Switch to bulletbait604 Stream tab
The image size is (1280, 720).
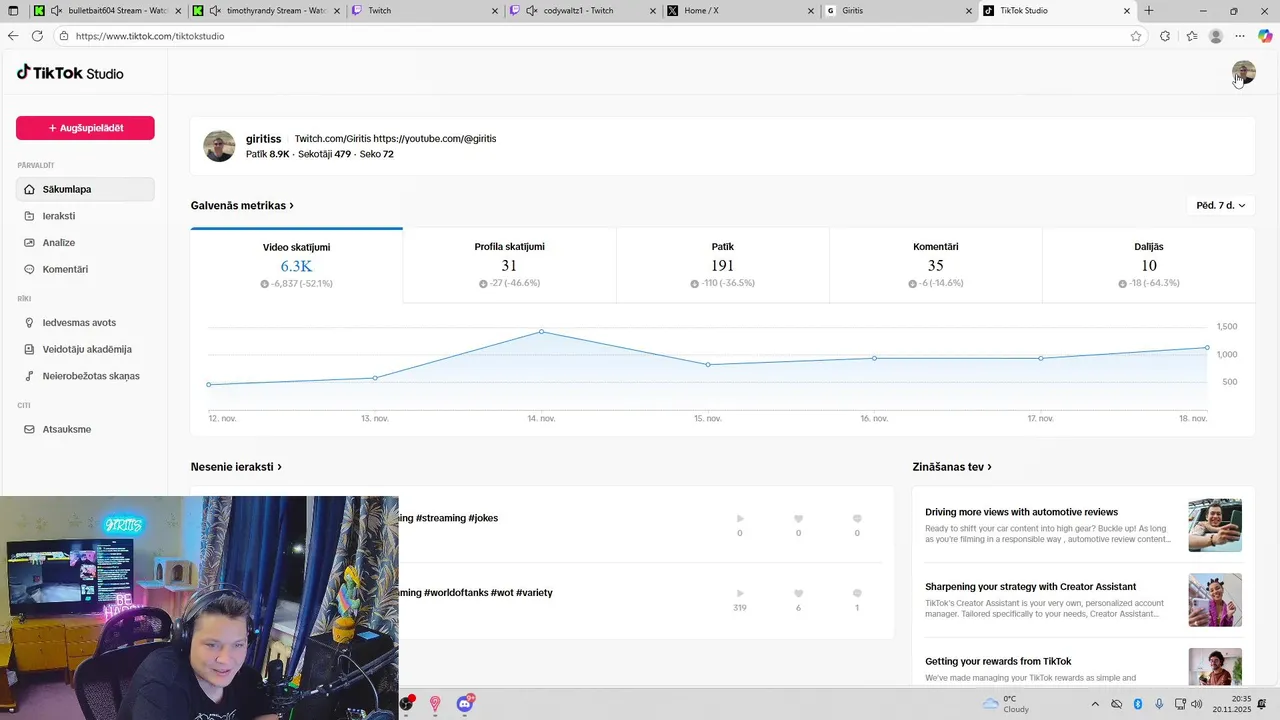108,11
